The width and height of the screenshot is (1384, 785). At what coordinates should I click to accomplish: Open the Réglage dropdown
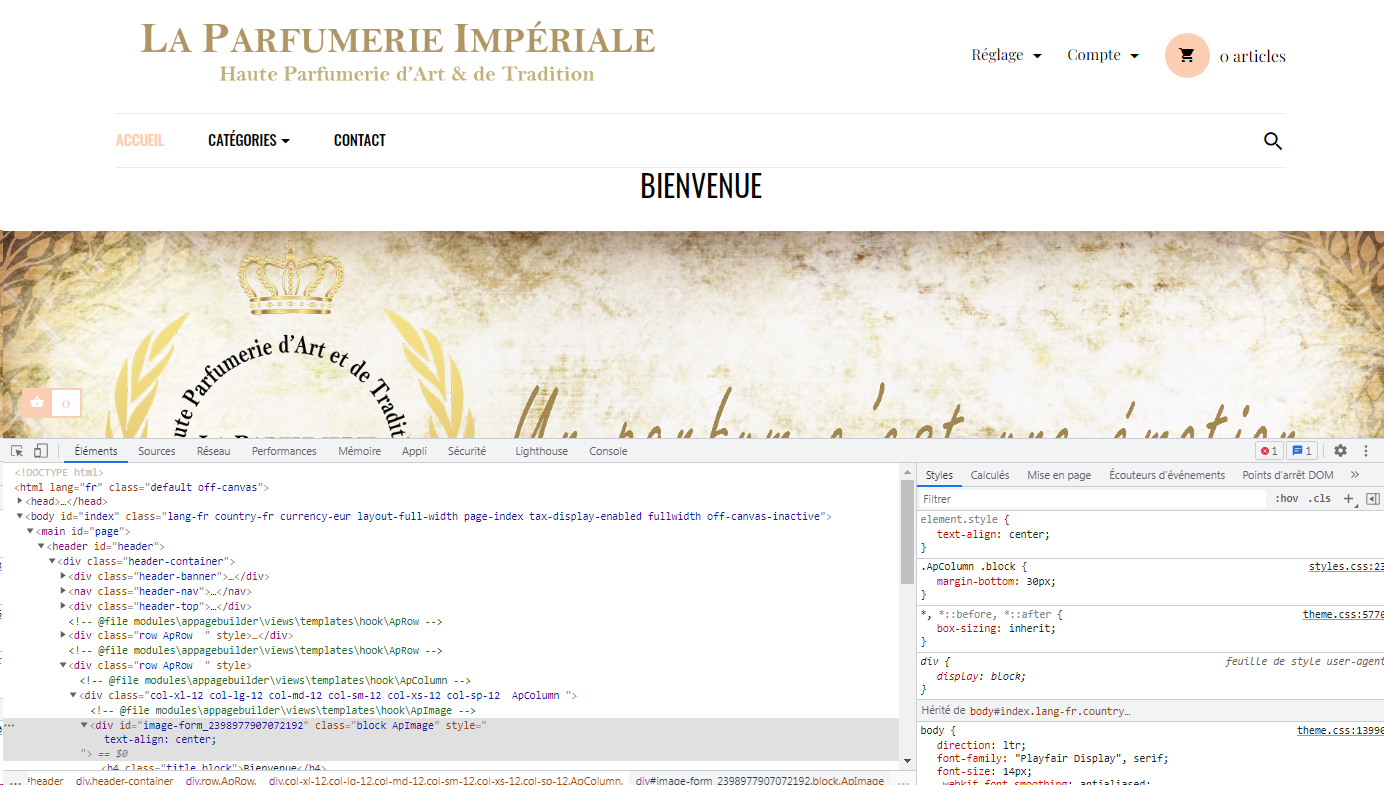(x=1006, y=55)
